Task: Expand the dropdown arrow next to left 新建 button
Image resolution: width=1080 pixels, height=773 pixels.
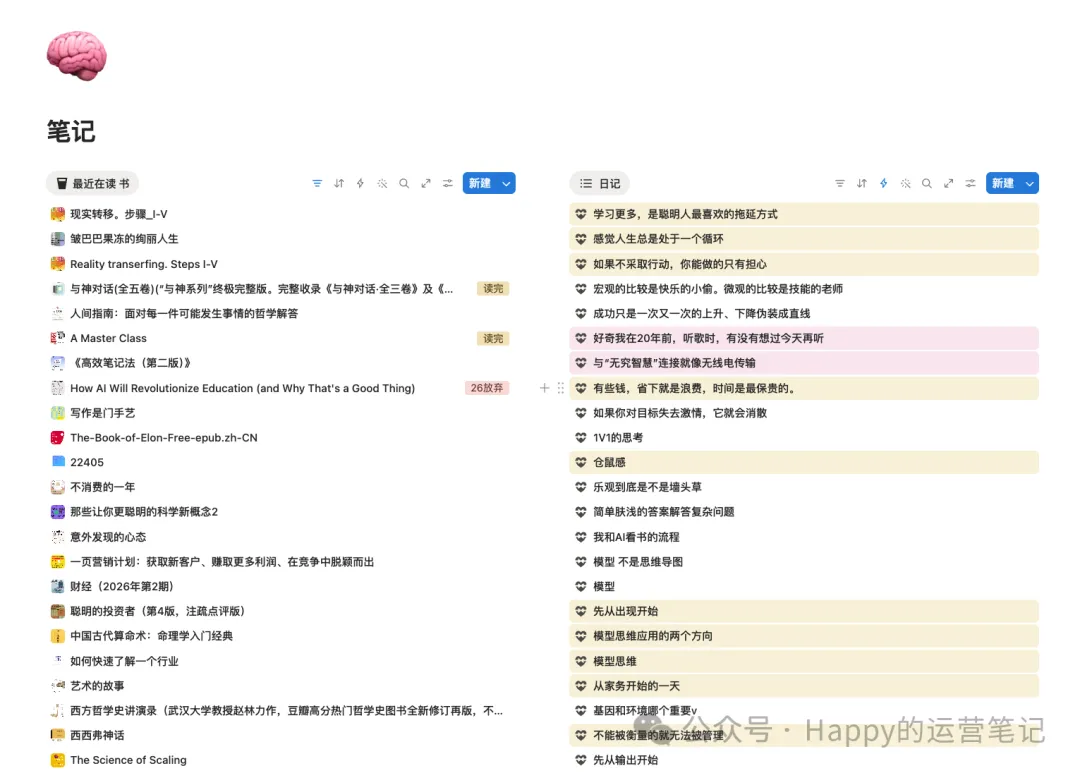Action: coord(506,184)
